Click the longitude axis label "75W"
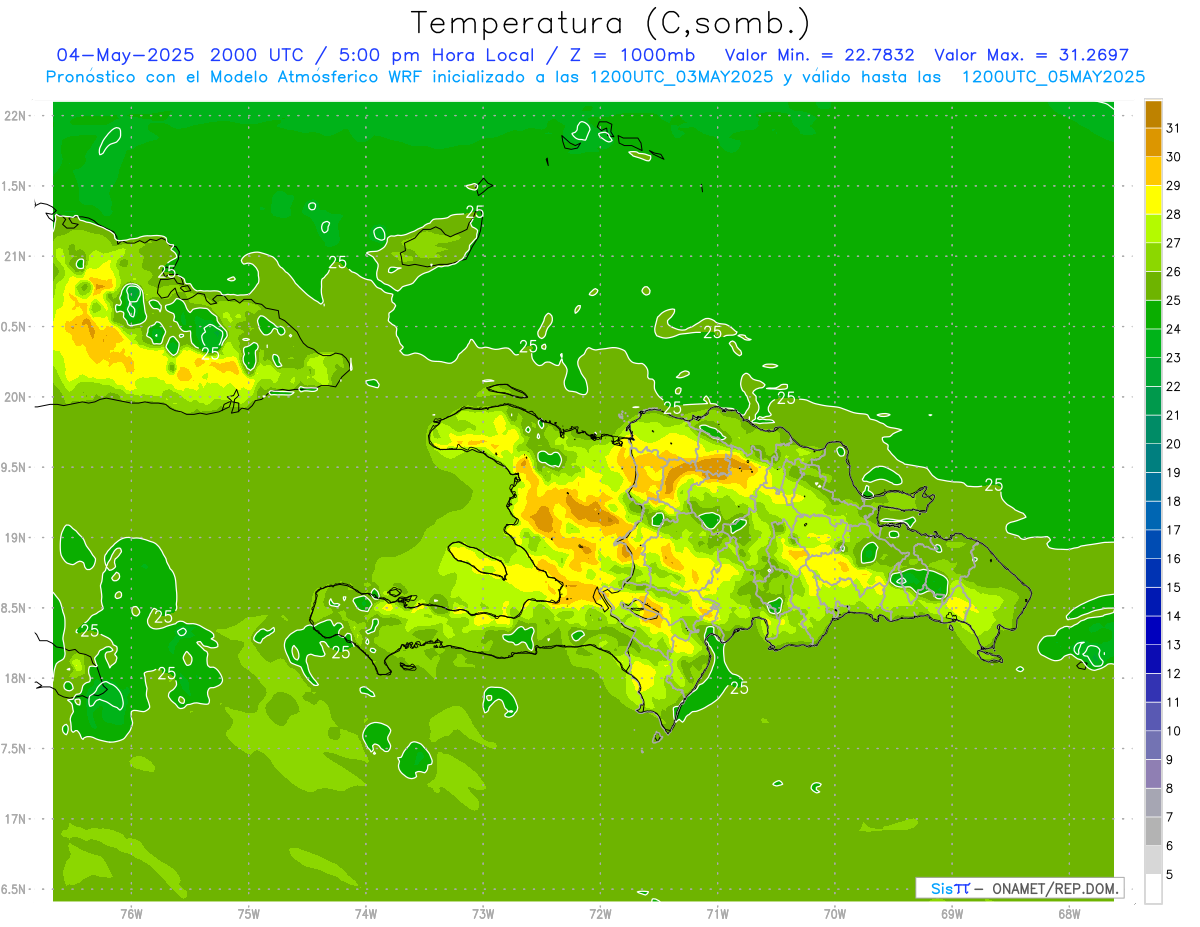 pos(249,914)
